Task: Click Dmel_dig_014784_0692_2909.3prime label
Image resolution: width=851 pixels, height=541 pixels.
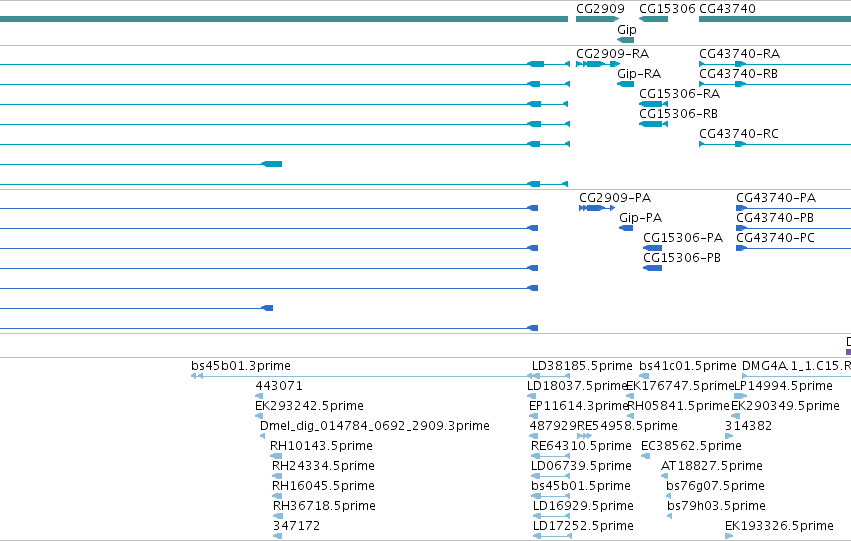Action: pos(374,427)
